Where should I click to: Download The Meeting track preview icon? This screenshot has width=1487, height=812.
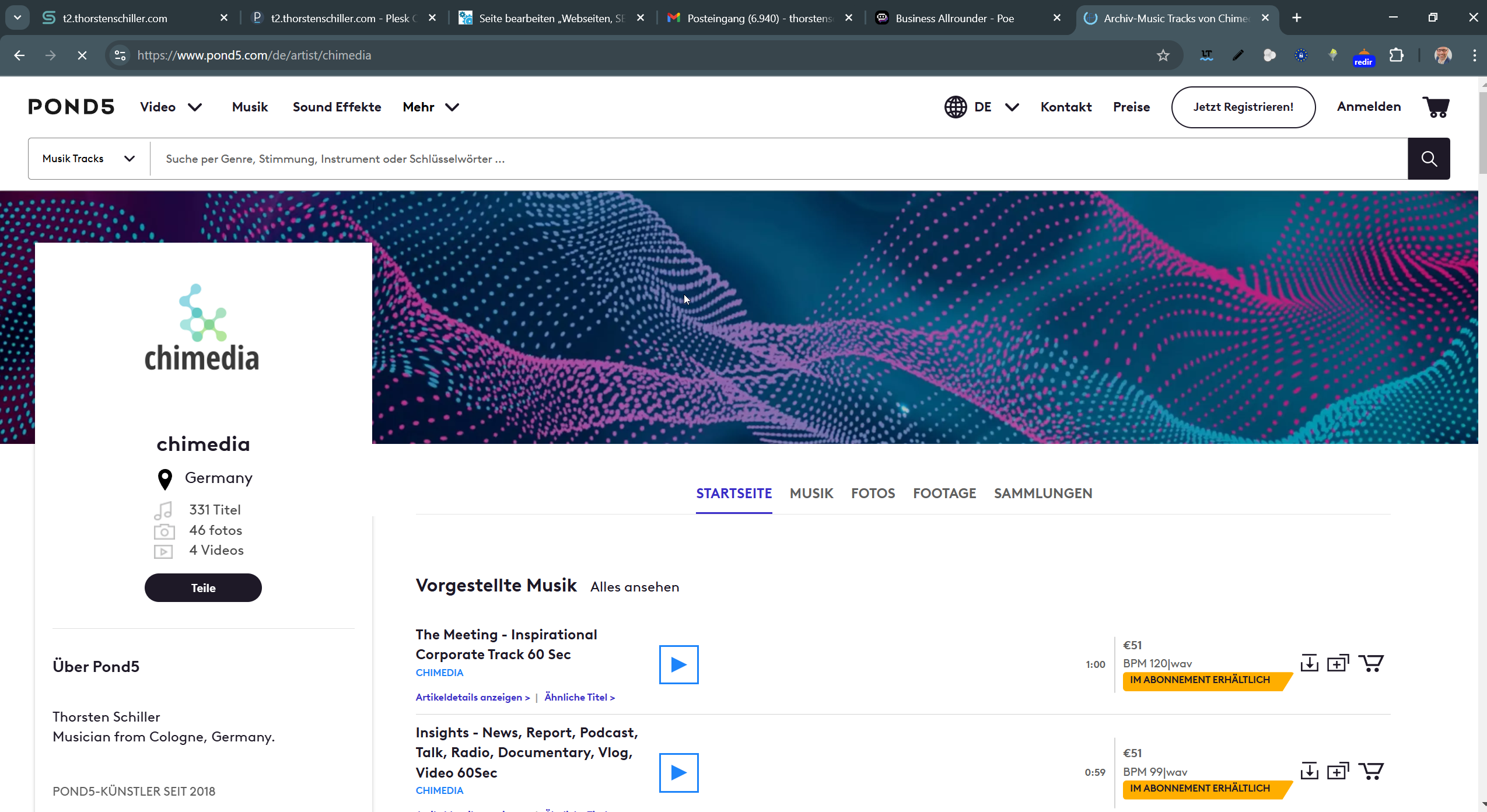click(1309, 663)
